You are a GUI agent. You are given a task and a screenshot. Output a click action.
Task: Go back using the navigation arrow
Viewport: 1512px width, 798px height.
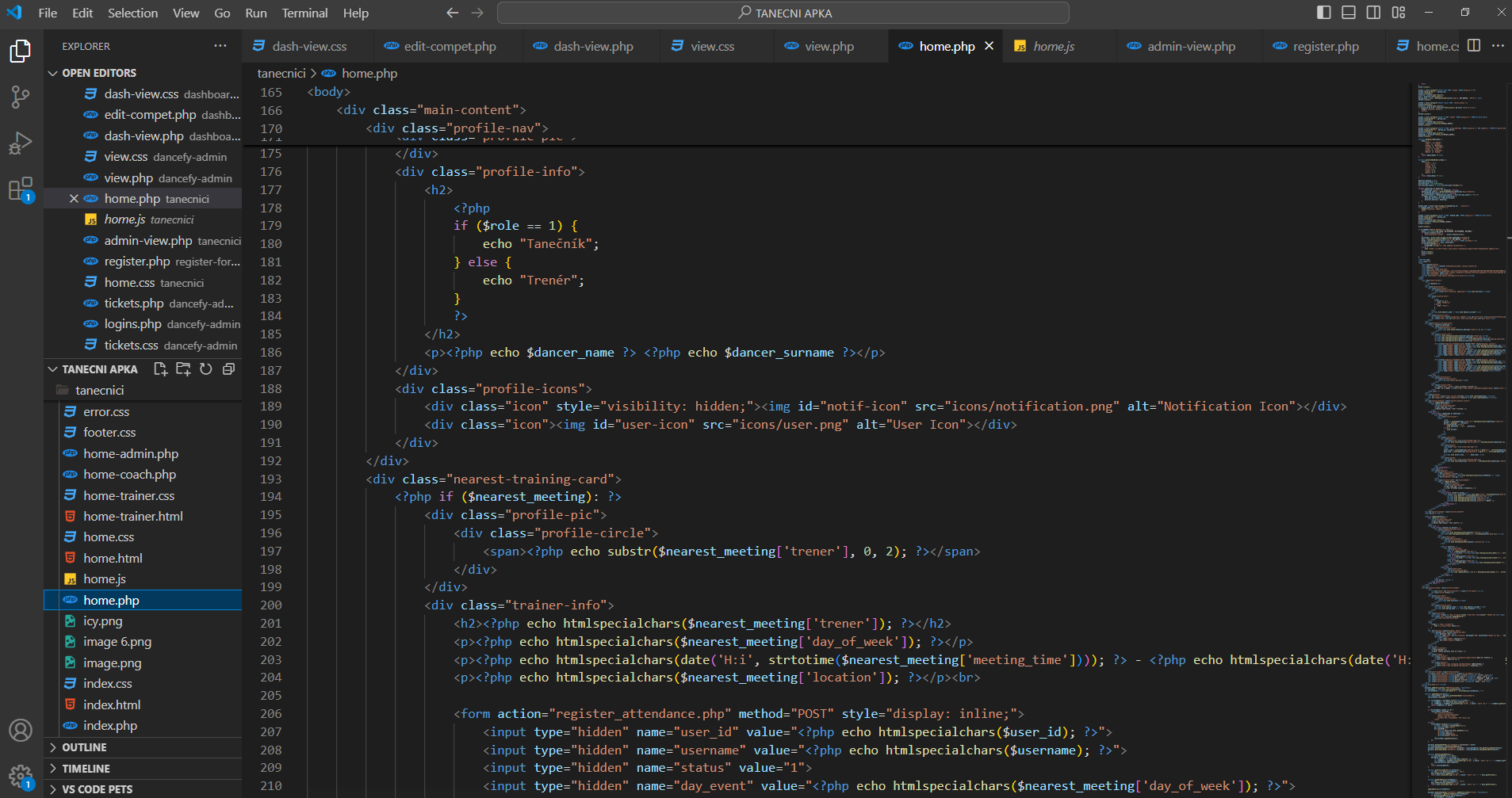pos(452,13)
